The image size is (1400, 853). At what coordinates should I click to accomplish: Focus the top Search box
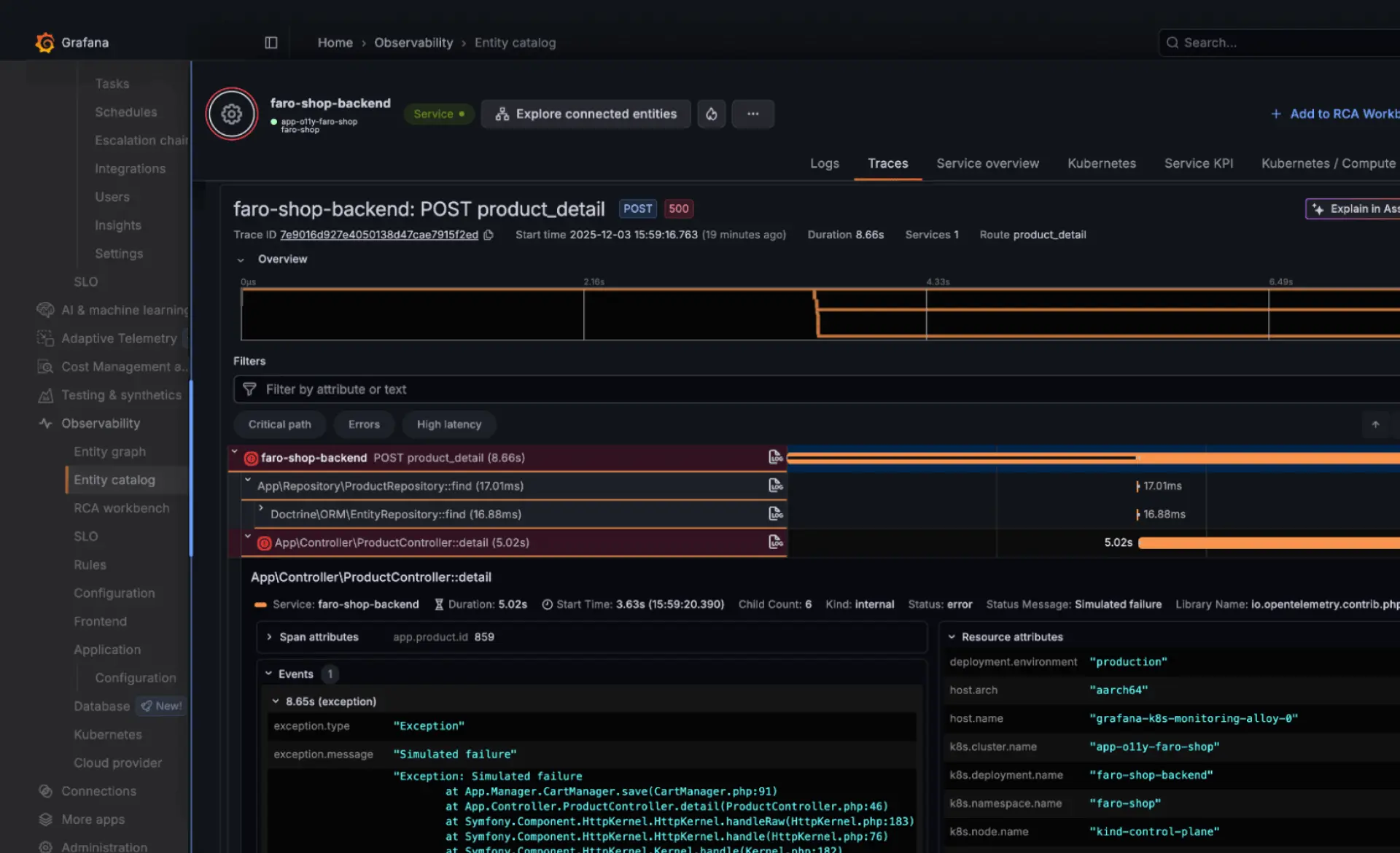click(1279, 42)
